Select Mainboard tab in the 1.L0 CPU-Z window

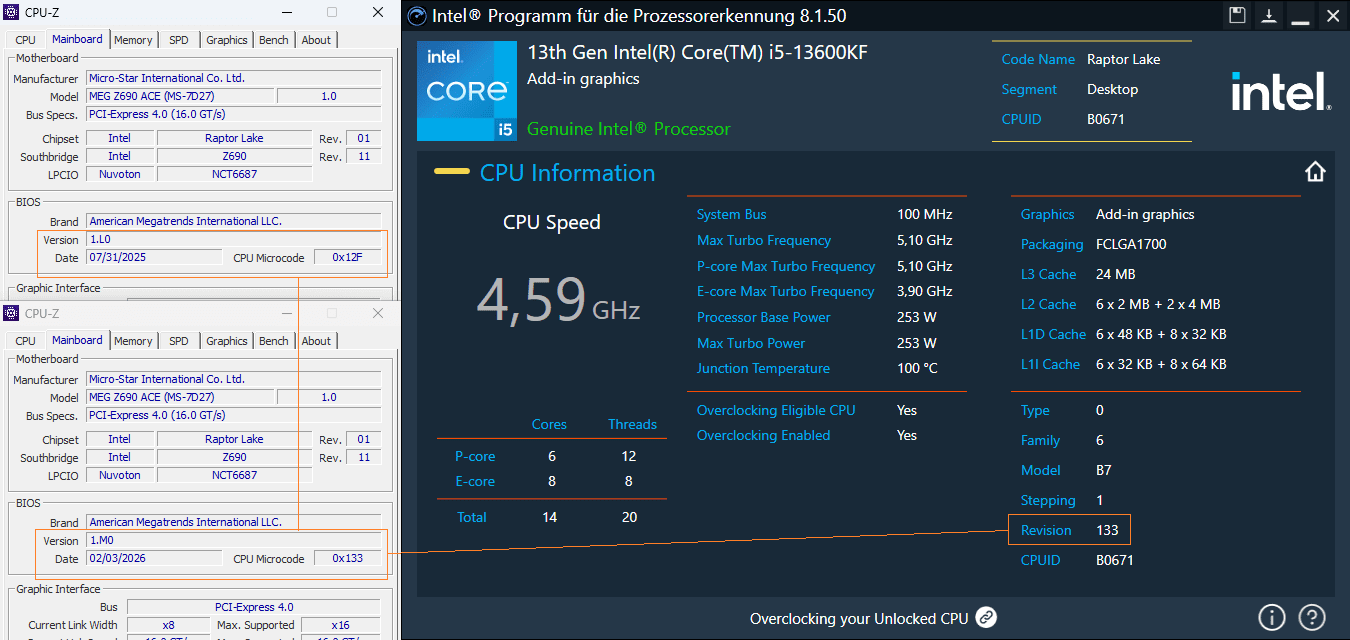(77, 39)
